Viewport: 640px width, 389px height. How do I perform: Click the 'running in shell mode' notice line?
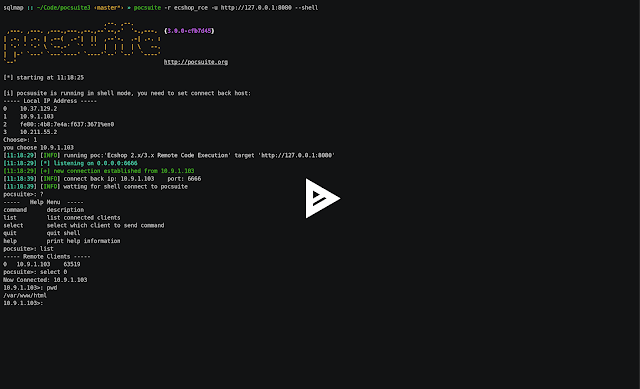point(127,93)
